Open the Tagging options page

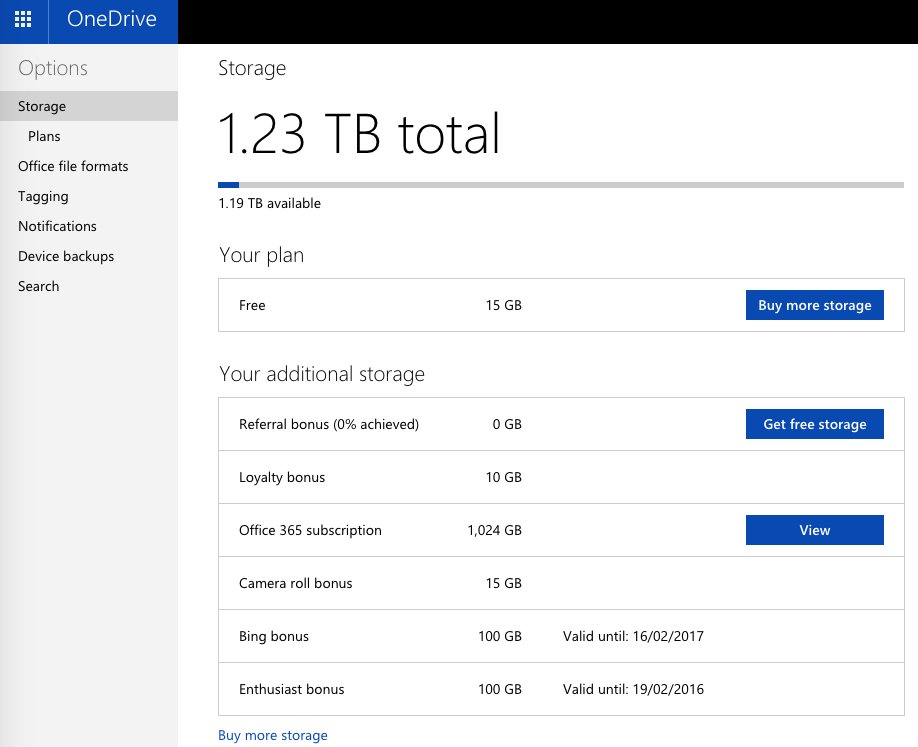coord(43,197)
